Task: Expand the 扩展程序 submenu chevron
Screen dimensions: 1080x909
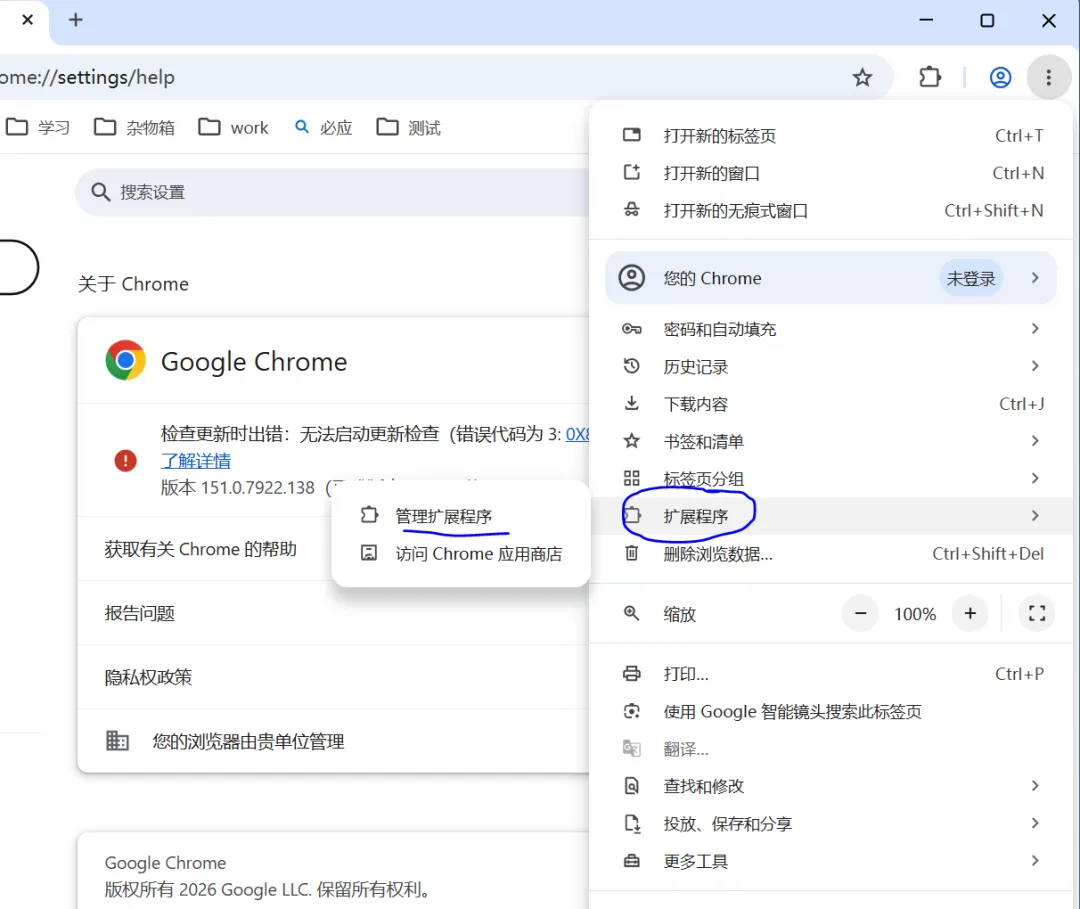Action: 1035,516
